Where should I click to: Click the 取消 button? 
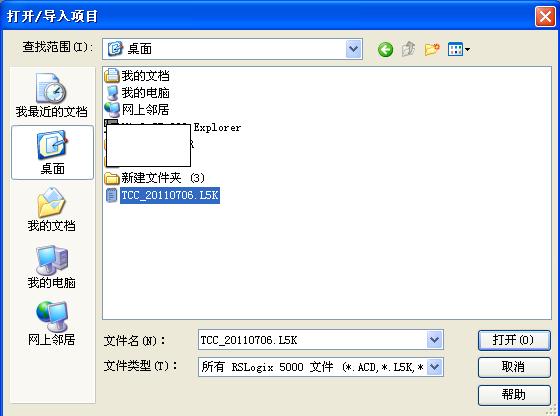[x=514, y=367]
